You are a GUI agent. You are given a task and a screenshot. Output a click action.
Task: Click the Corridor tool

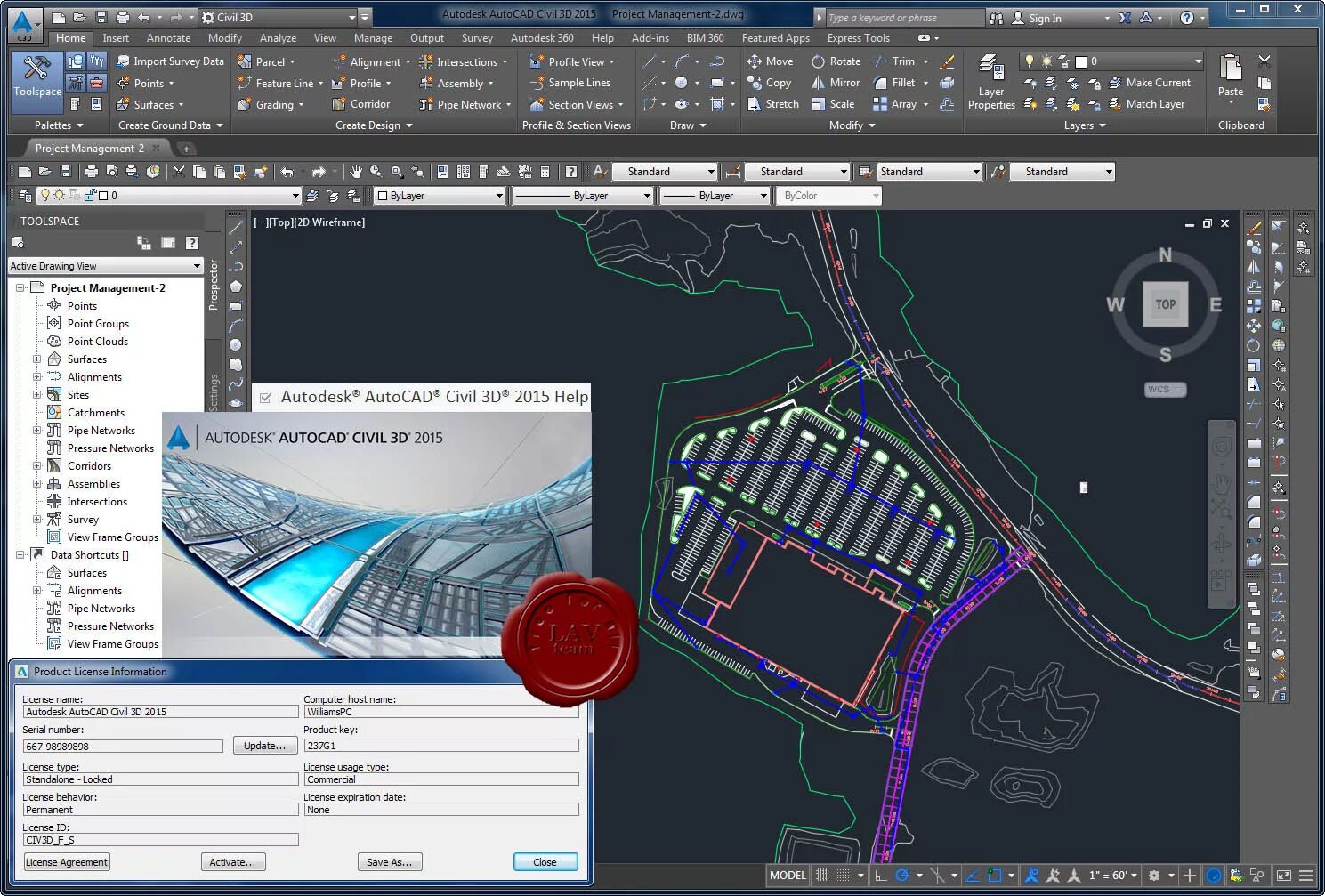361,104
